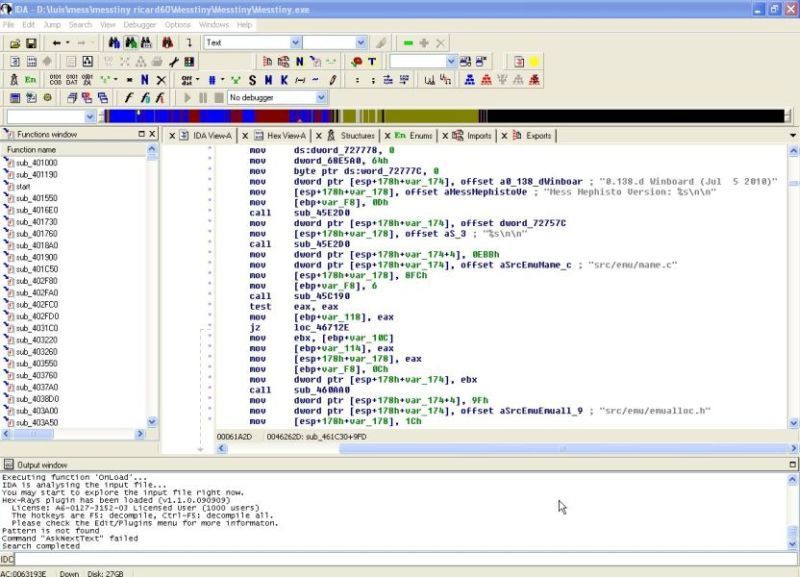Viewport: 800px width, 577px height.
Task: Click the sub_460AA0 call operand
Action: point(322,390)
